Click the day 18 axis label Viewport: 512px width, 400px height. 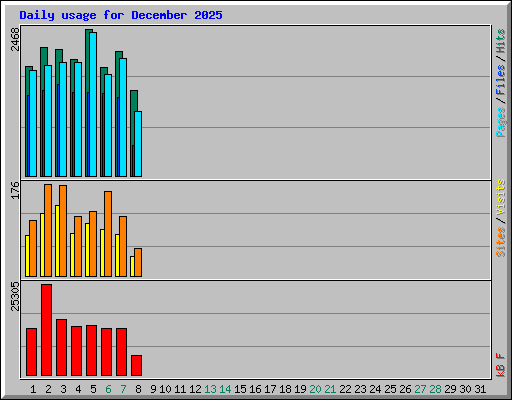pos(285,389)
